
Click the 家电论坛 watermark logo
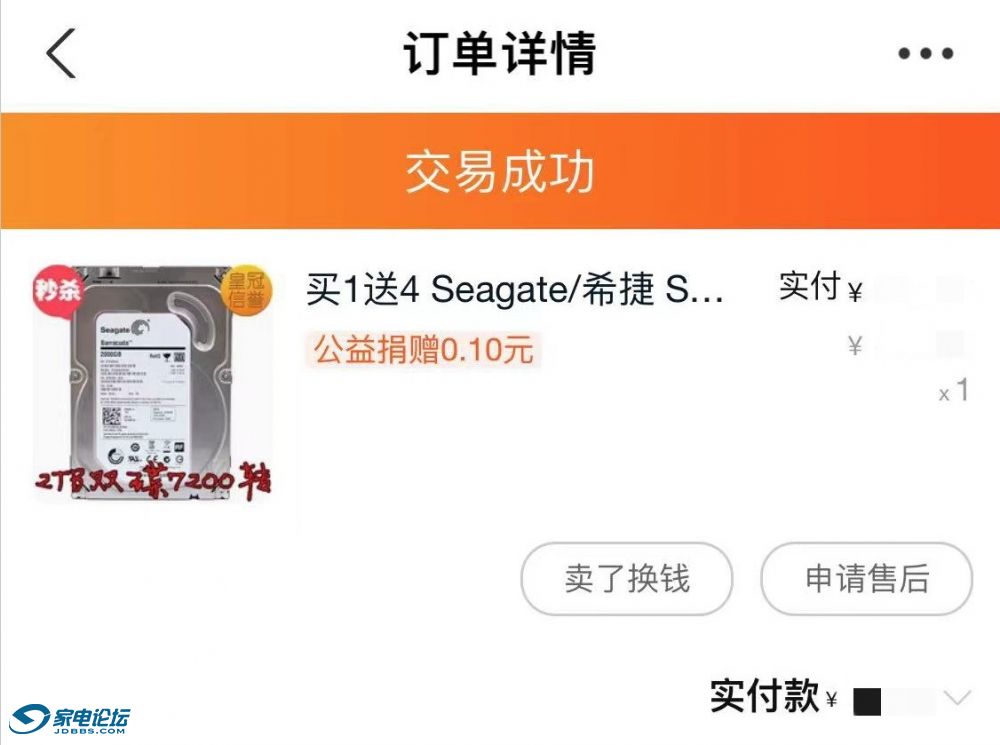pyautogui.click(x=70, y=719)
